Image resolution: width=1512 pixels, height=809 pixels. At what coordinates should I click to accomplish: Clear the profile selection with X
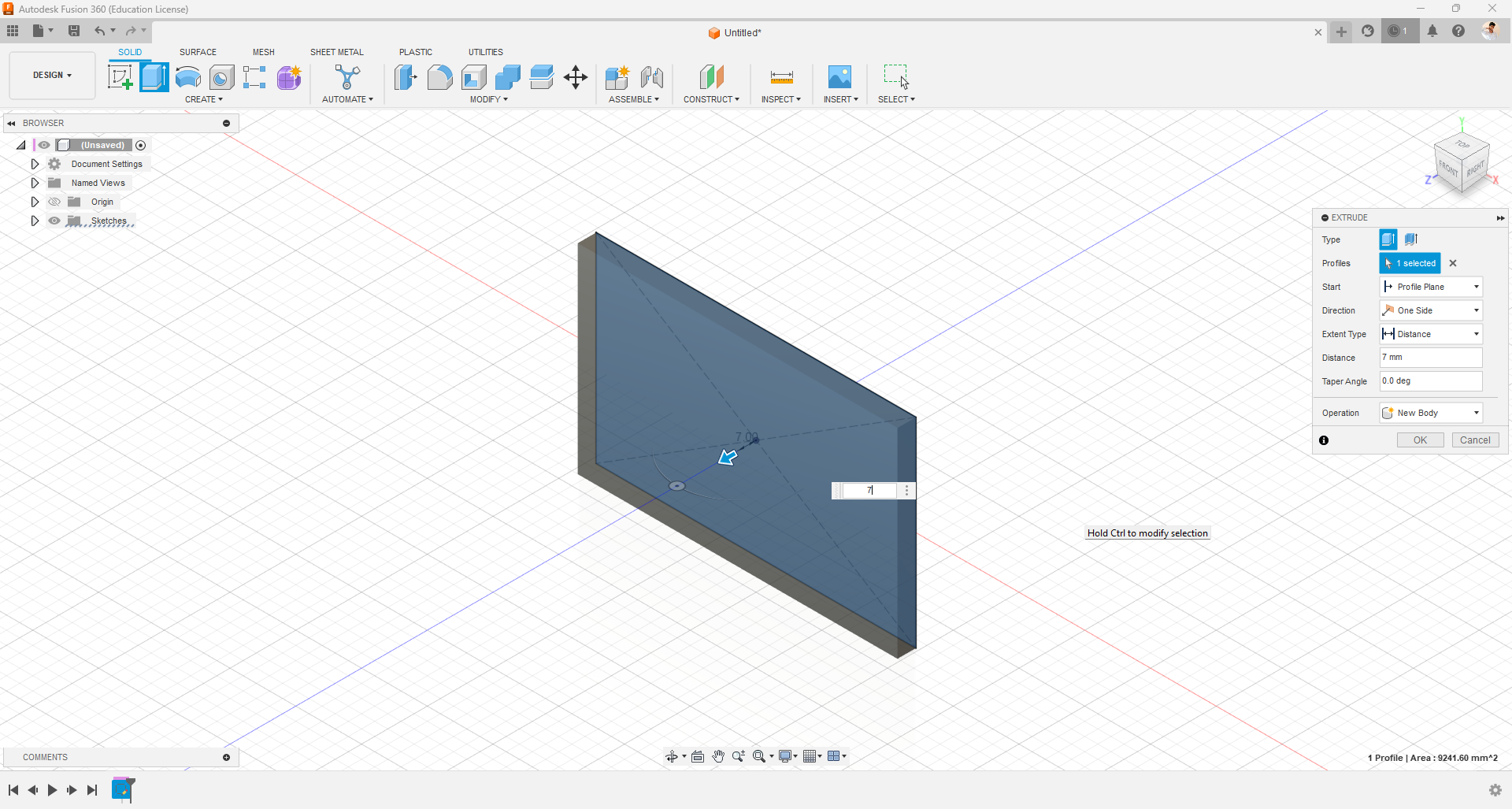point(1454,263)
